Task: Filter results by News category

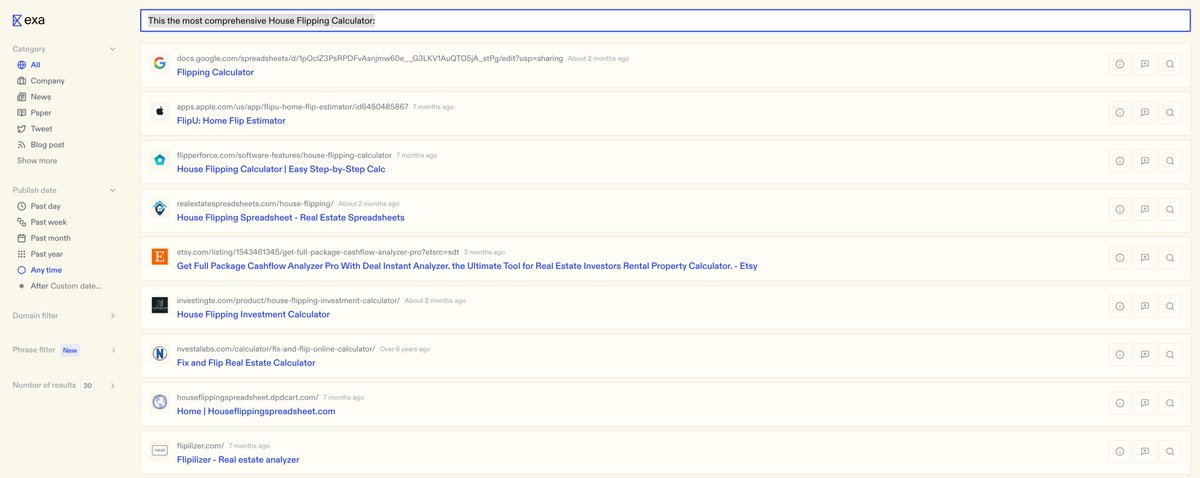Action: tap(34, 97)
